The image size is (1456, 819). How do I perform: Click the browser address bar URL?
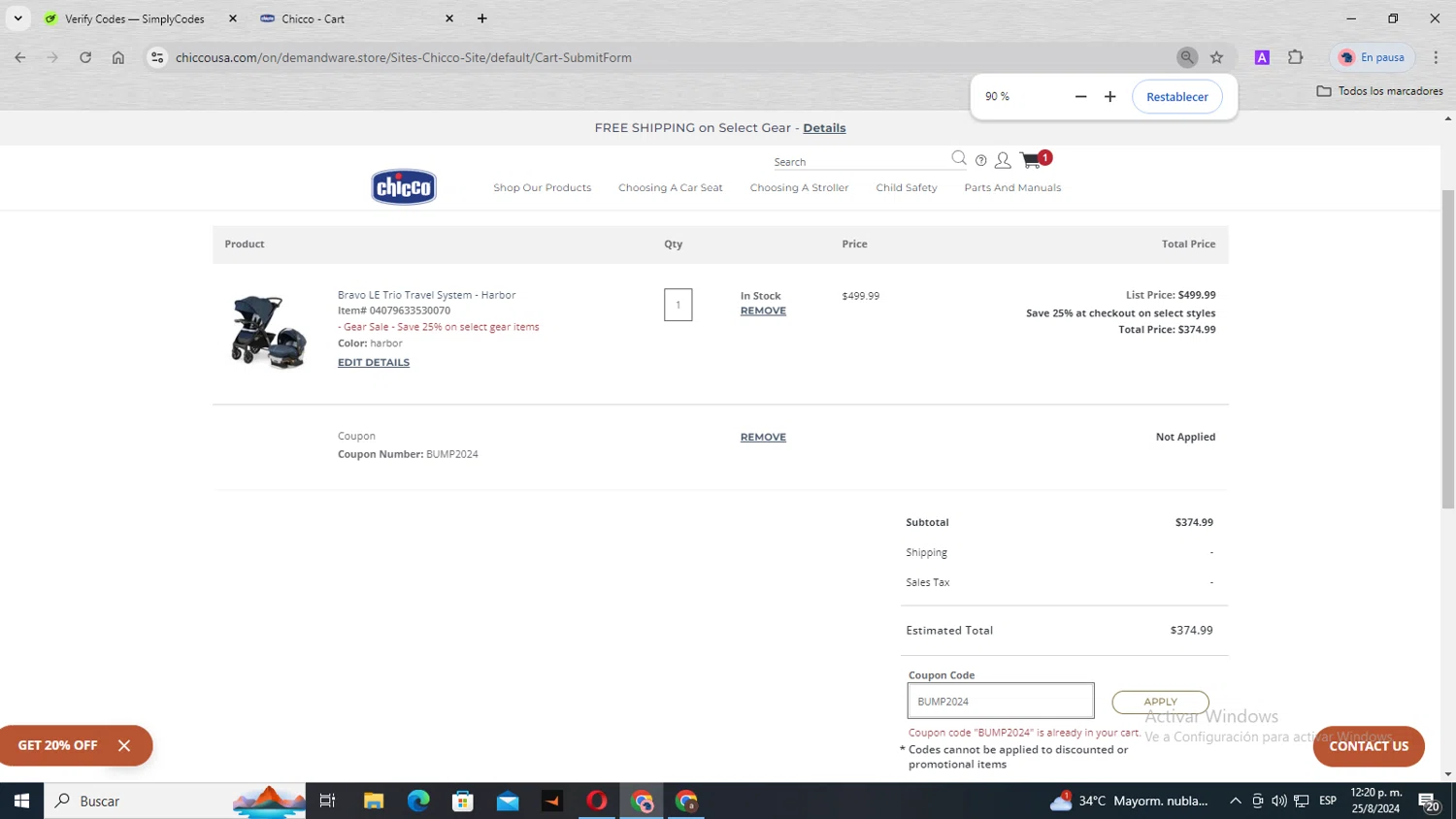[404, 57]
